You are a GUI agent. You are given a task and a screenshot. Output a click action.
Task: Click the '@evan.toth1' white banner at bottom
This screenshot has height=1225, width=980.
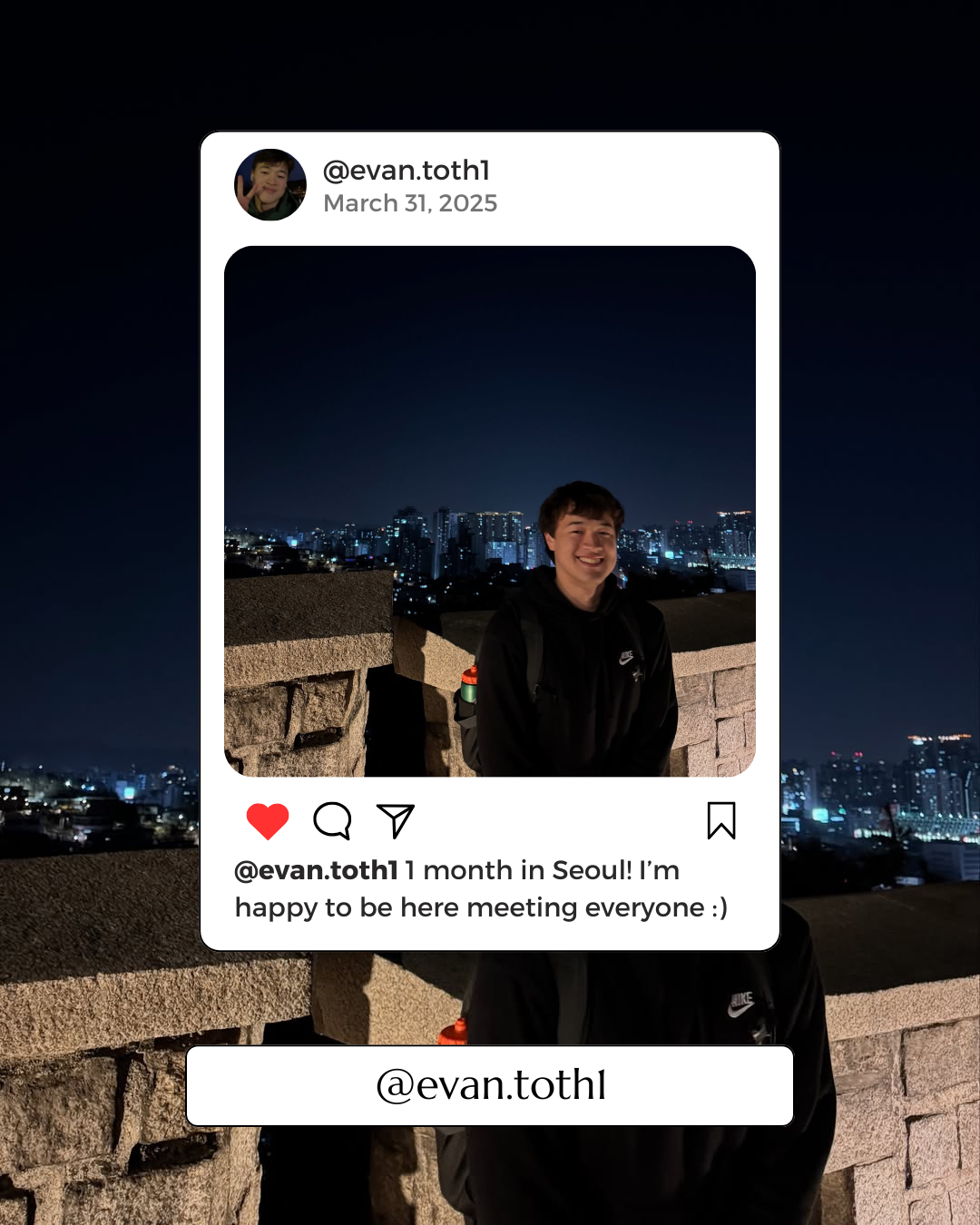click(x=490, y=1085)
